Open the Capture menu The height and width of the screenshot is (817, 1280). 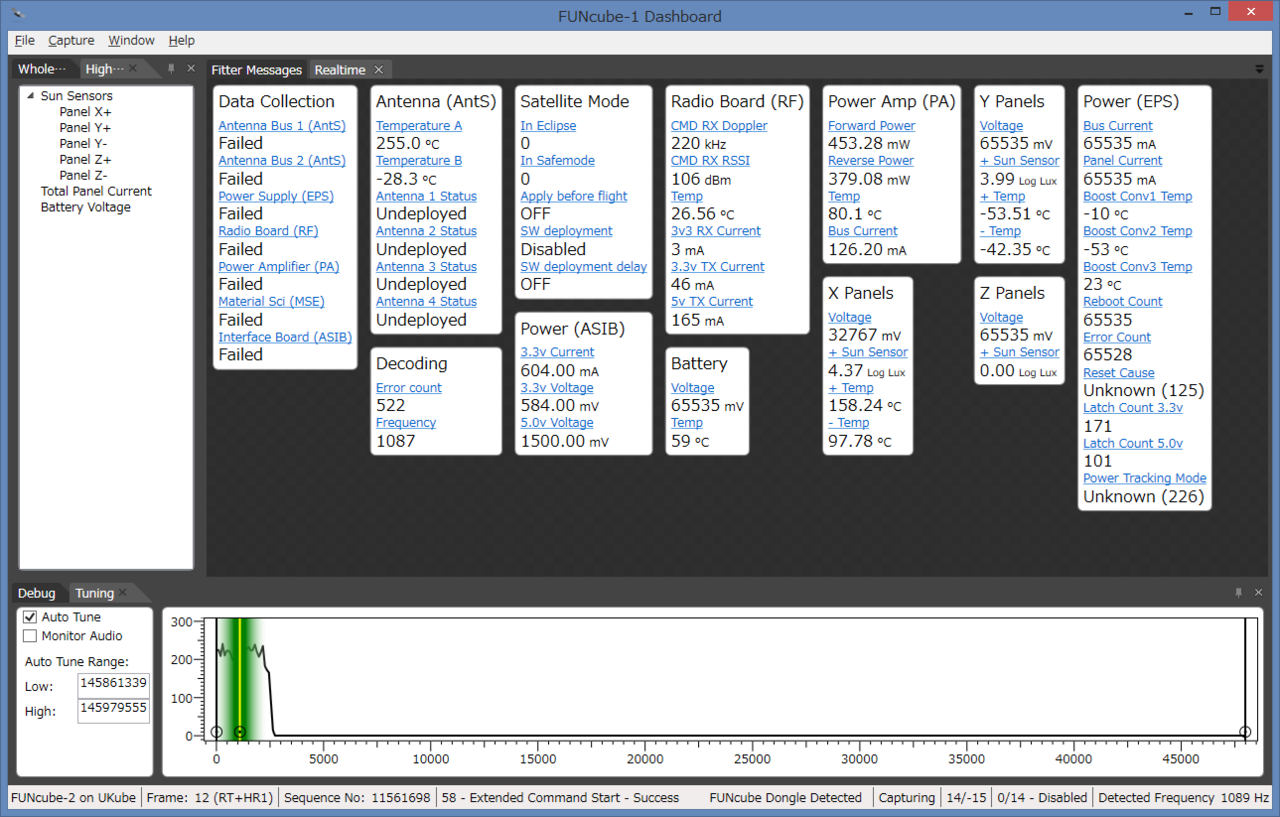[71, 40]
